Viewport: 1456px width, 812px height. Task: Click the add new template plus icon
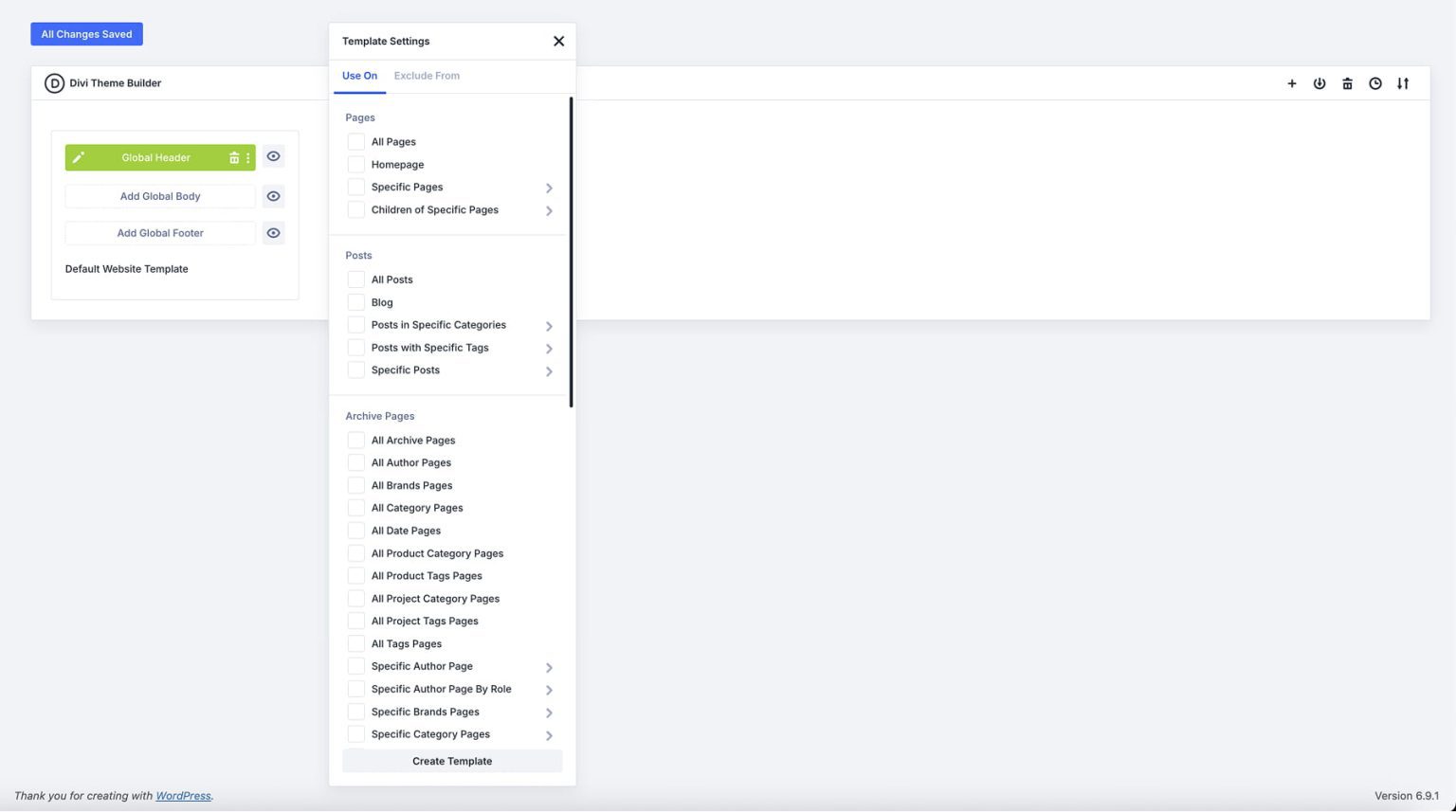click(x=1291, y=83)
